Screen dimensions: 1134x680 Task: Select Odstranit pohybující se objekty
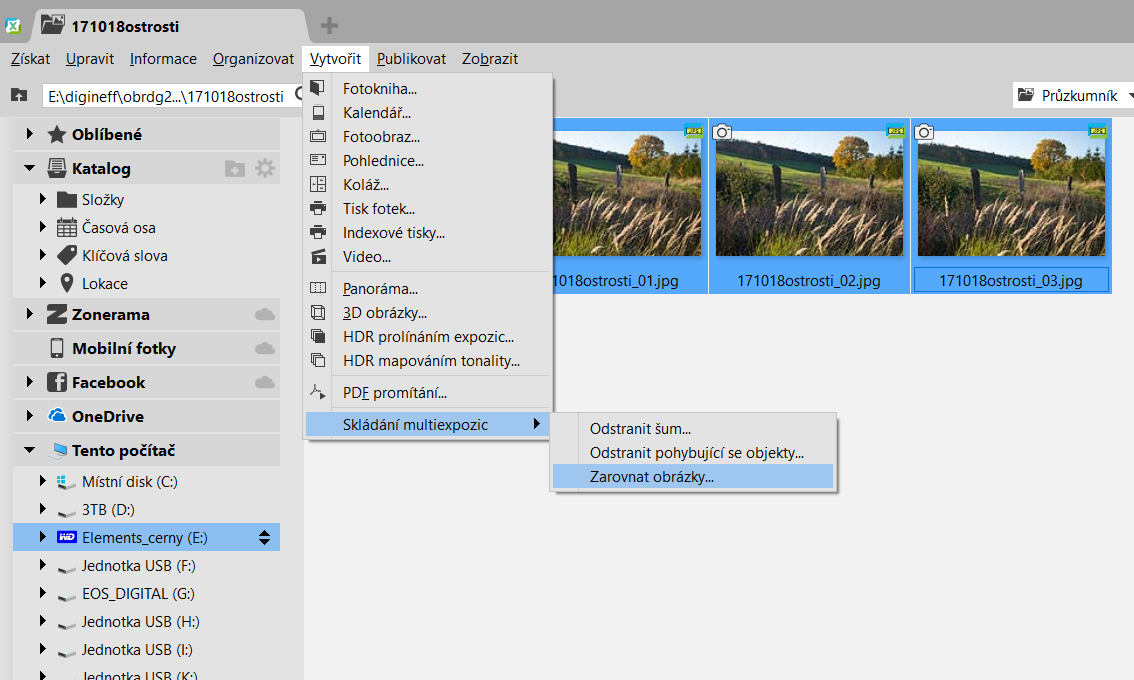coord(693,453)
